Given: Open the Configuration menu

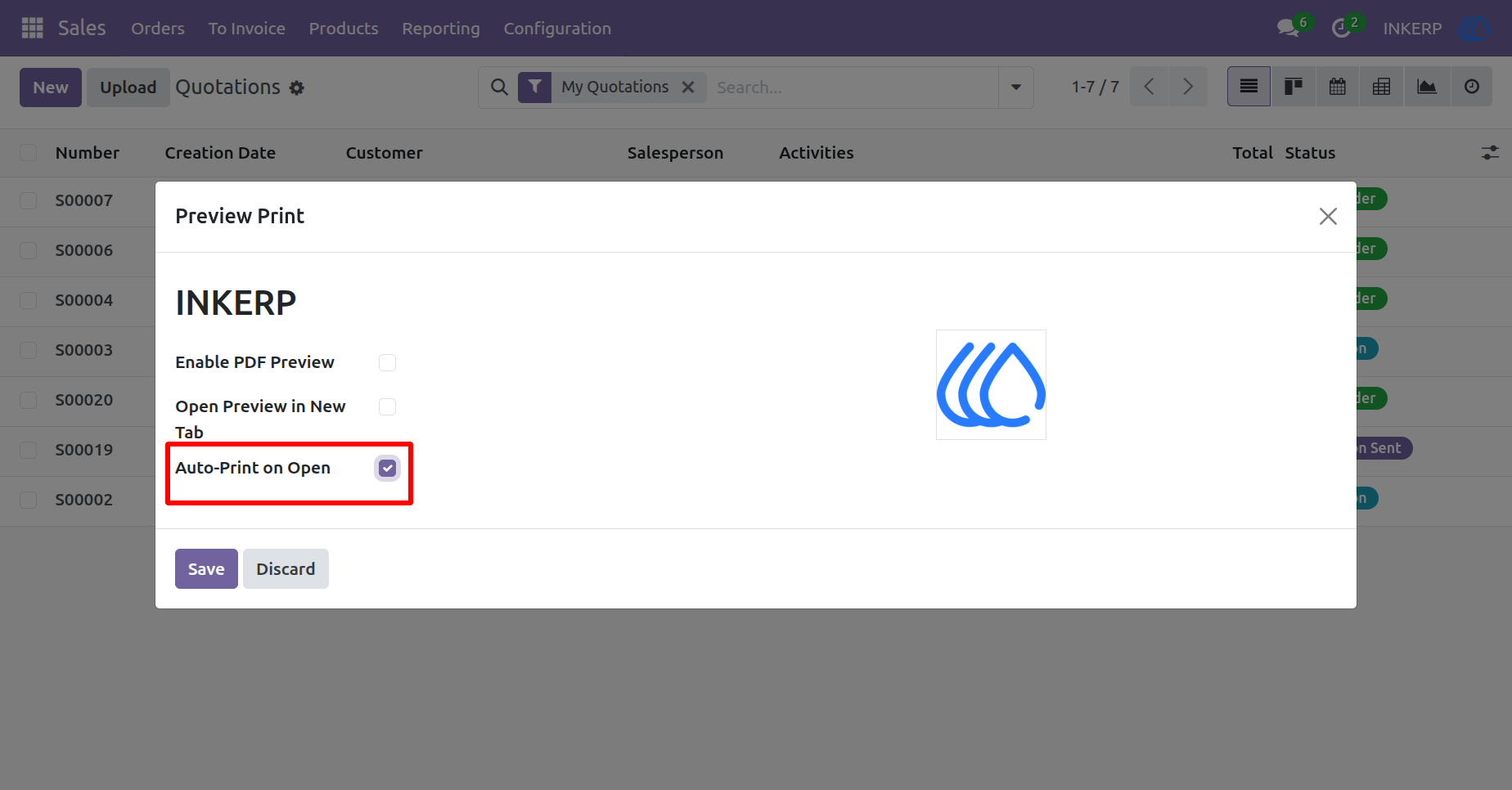Looking at the screenshot, I should (557, 28).
